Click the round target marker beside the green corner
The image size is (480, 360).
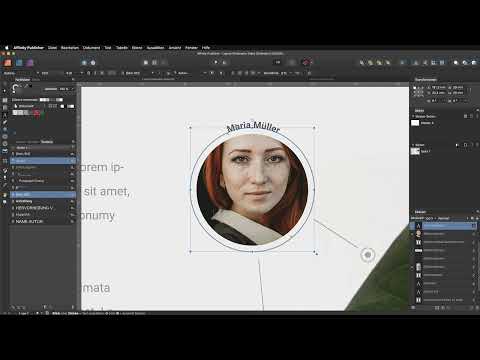click(x=368, y=255)
